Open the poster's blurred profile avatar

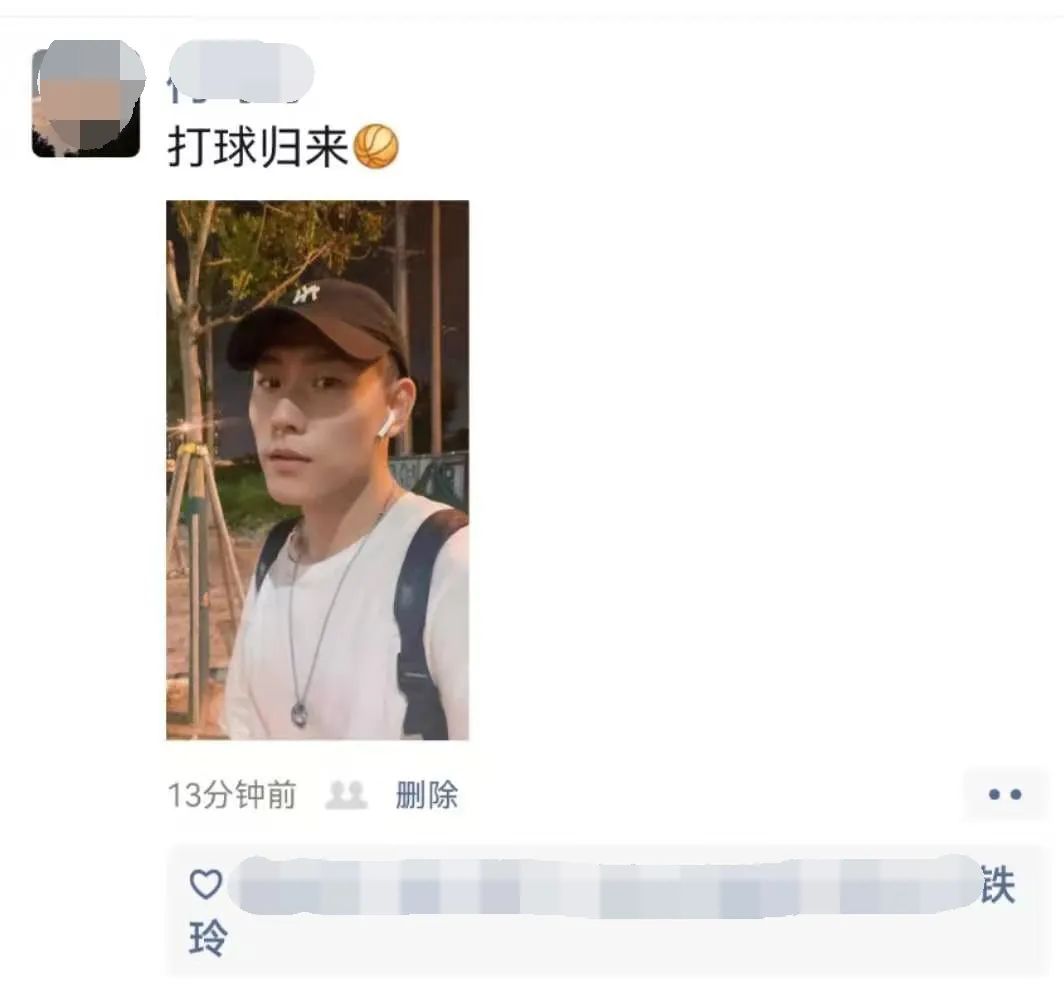coord(86,99)
